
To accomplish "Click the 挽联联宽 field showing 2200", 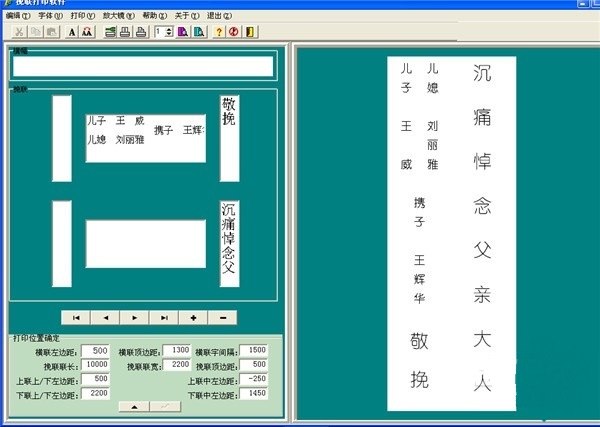I will pyautogui.click(x=177, y=365).
